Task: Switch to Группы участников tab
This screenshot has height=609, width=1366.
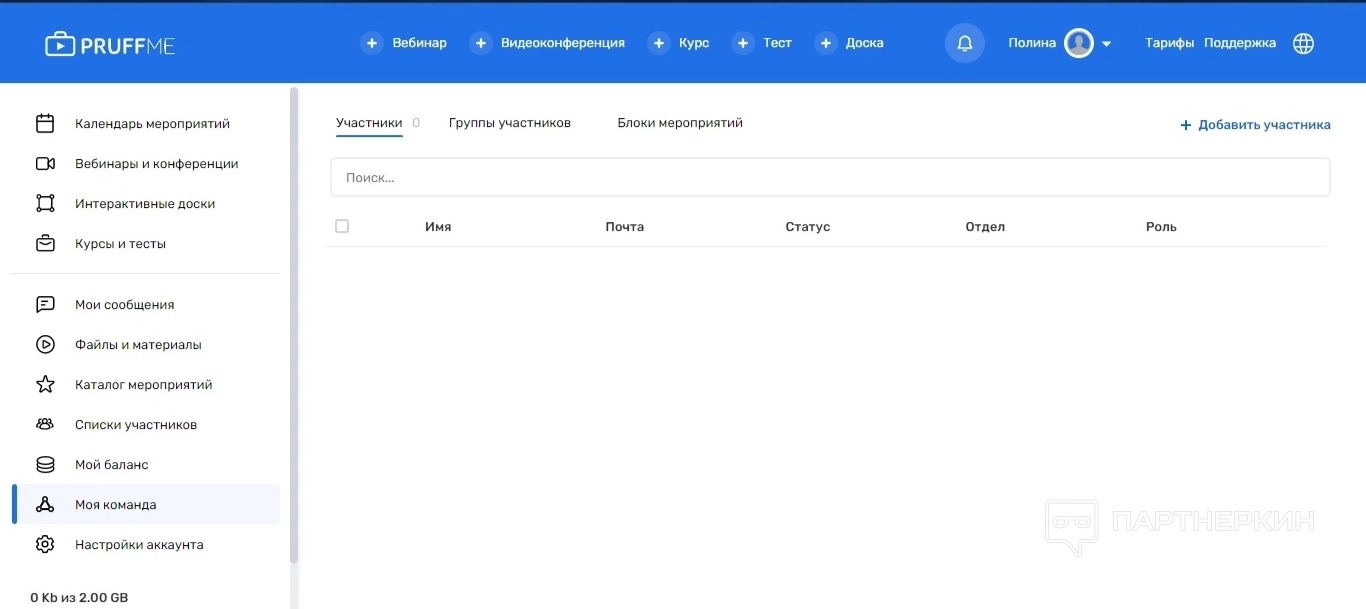Action: (x=509, y=123)
